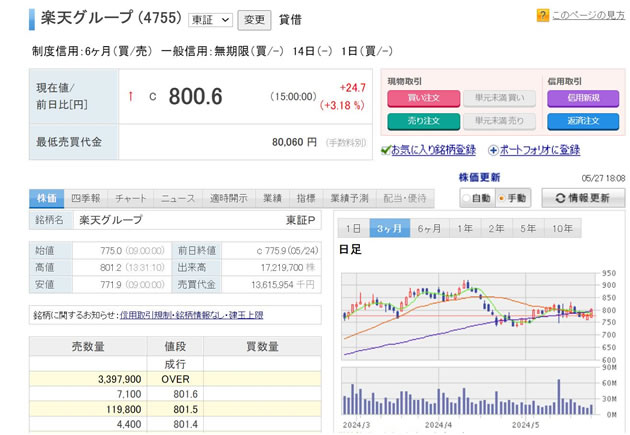Screen dimensions: 630x435
Task: Click the green checkmark for お気に入り銘柄登録
Action: (385, 150)
